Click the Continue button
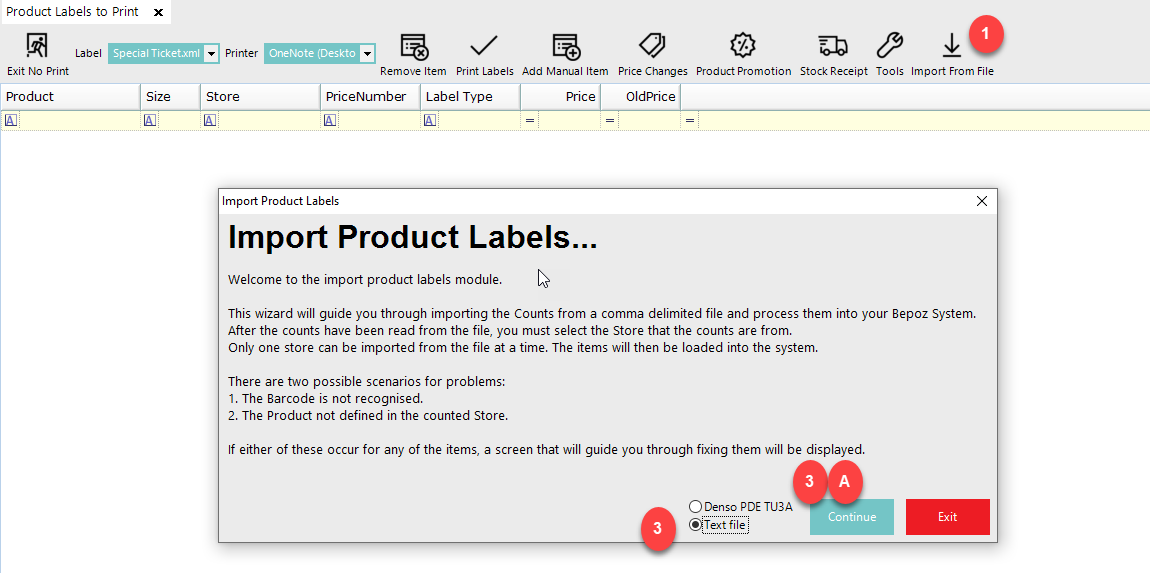 click(x=851, y=517)
